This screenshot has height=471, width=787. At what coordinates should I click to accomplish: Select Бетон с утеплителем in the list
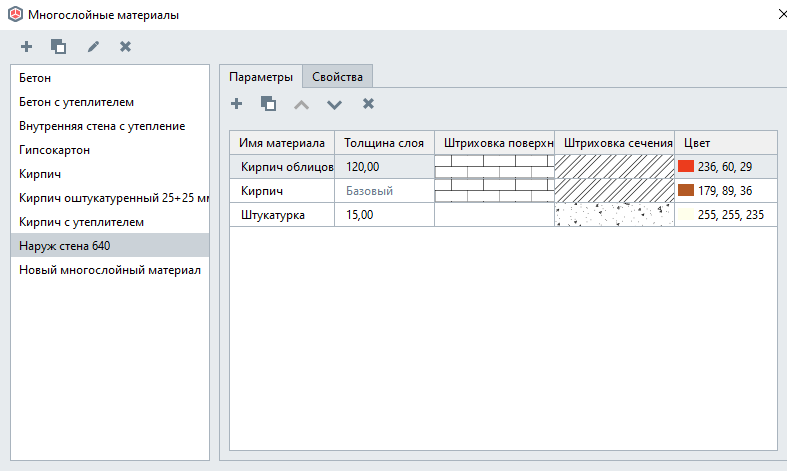(x=77, y=102)
